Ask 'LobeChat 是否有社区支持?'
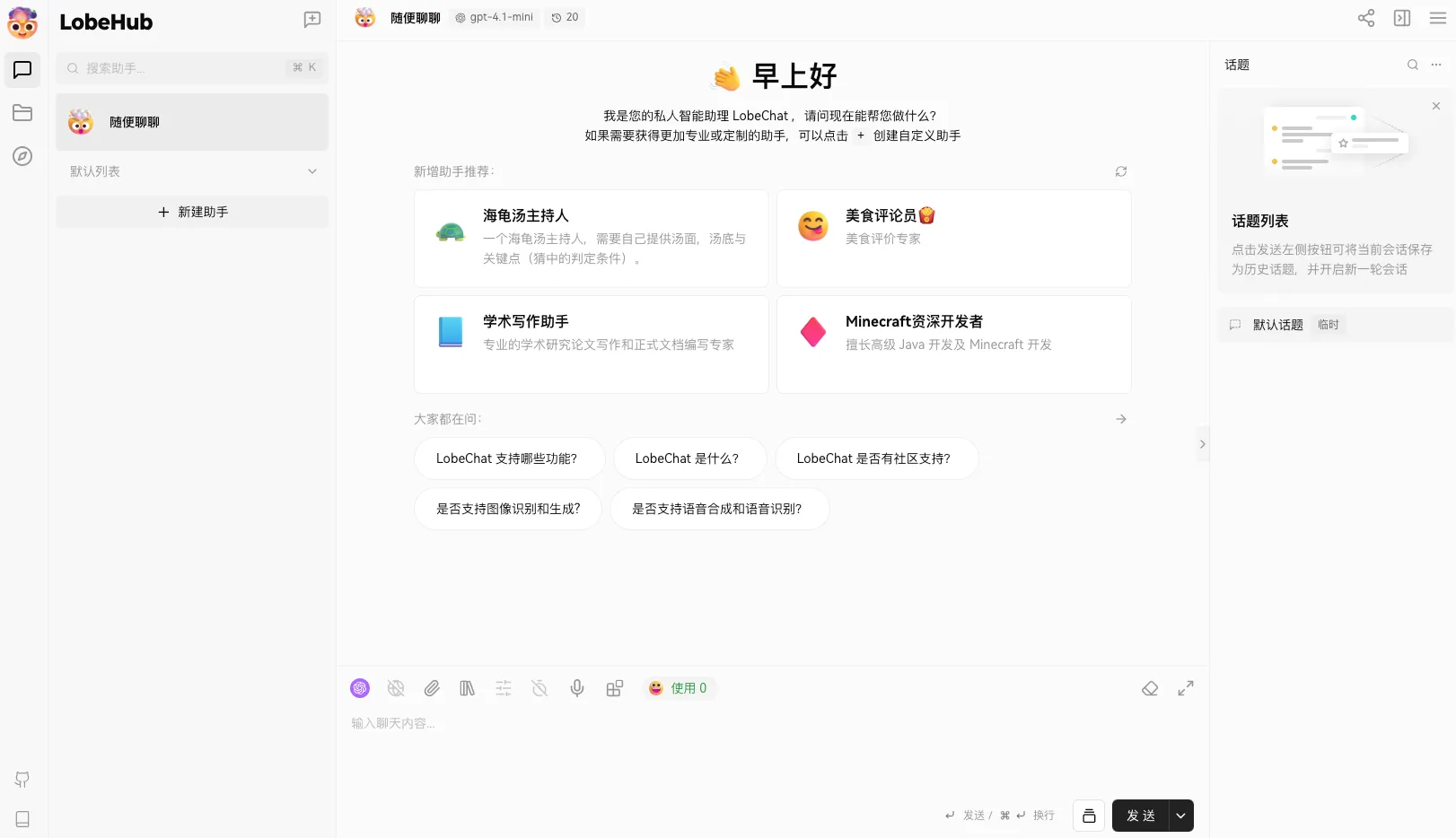1456x838 pixels. click(x=876, y=458)
